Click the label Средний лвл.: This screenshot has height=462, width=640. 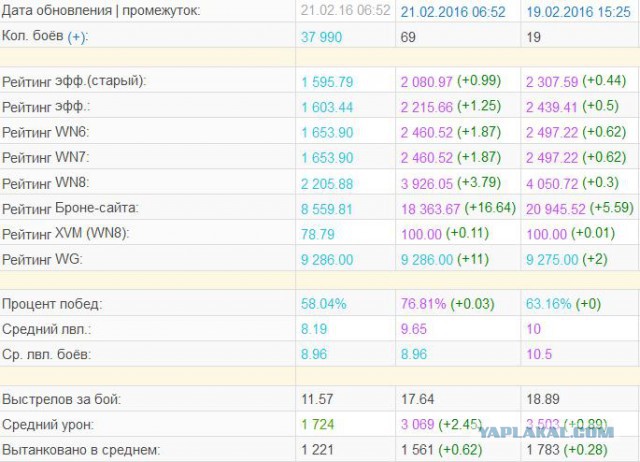(x=47, y=329)
